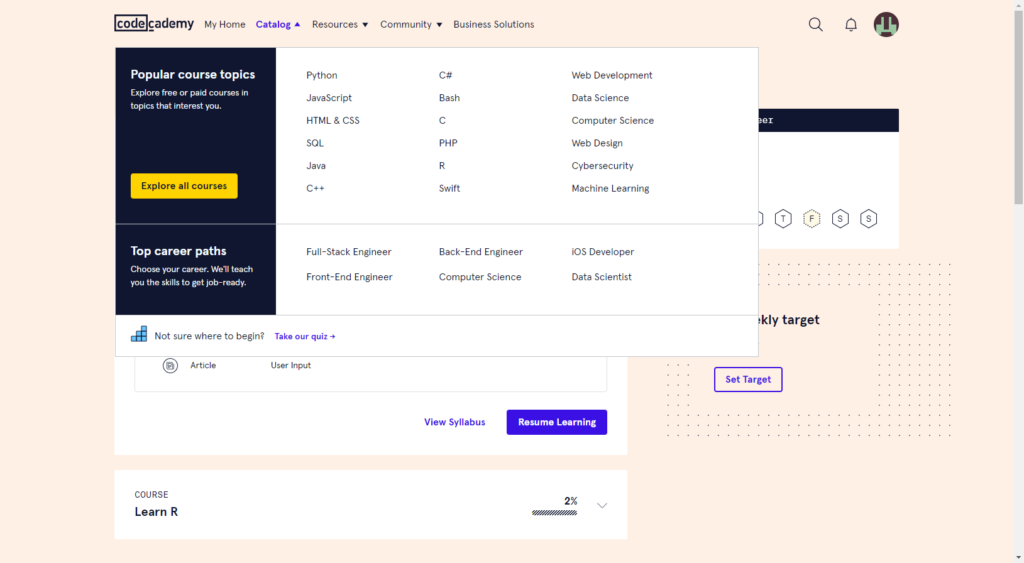Click the Set Target button

click(x=748, y=379)
